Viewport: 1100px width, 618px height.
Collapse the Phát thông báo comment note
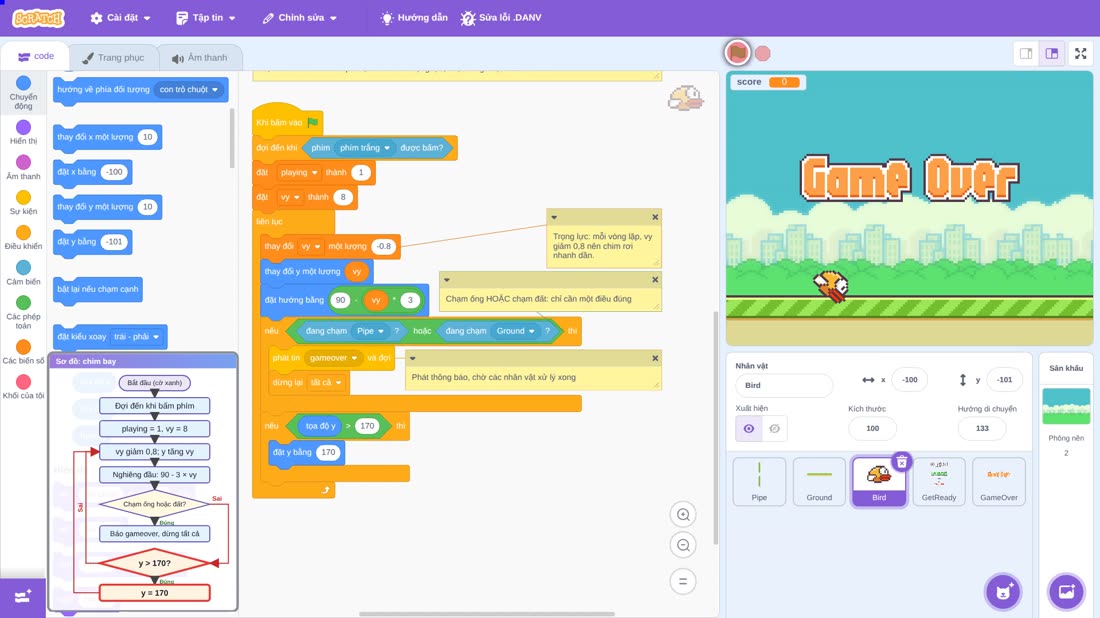click(412, 358)
